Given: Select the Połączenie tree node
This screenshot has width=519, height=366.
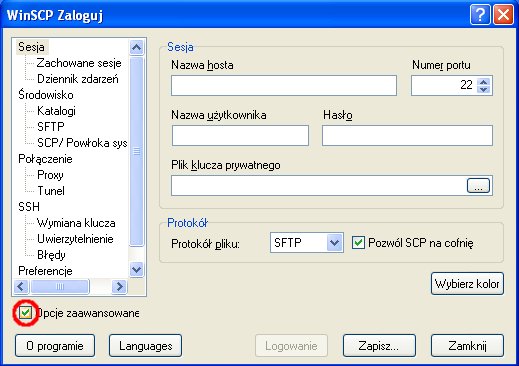Looking at the screenshot, I should click(45, 159).
